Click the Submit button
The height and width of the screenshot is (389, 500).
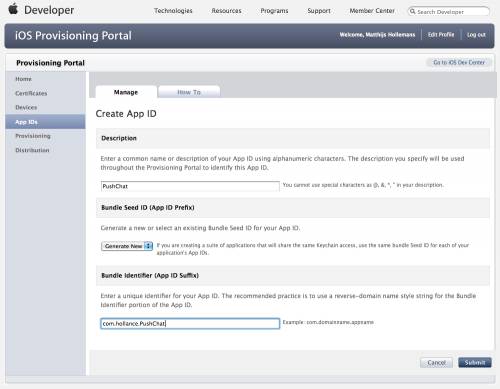475,362
